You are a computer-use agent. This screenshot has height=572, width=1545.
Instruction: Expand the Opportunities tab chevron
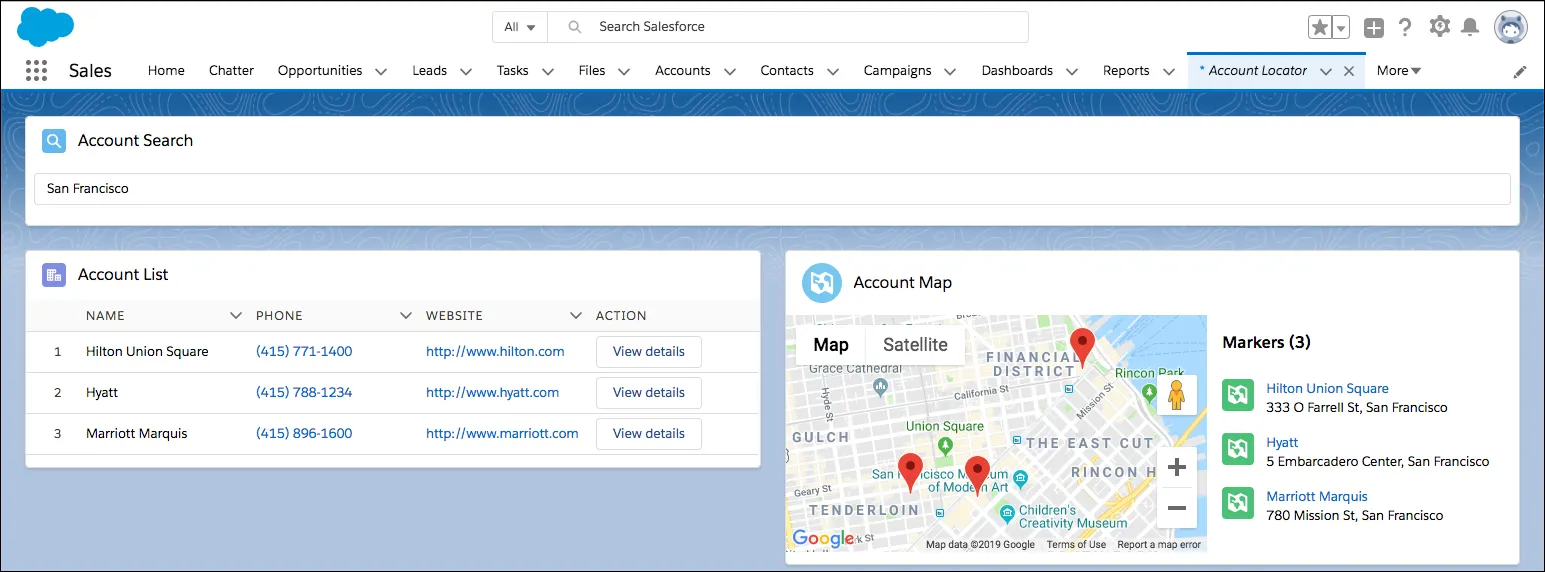point(381,71)
